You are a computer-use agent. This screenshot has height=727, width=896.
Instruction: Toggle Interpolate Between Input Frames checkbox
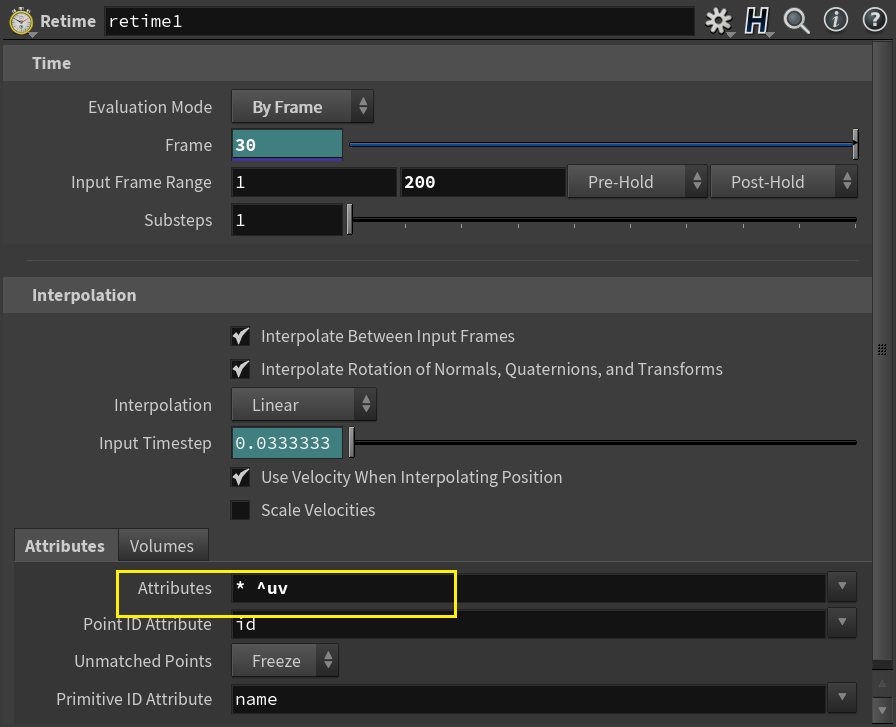tap(241, 336)
